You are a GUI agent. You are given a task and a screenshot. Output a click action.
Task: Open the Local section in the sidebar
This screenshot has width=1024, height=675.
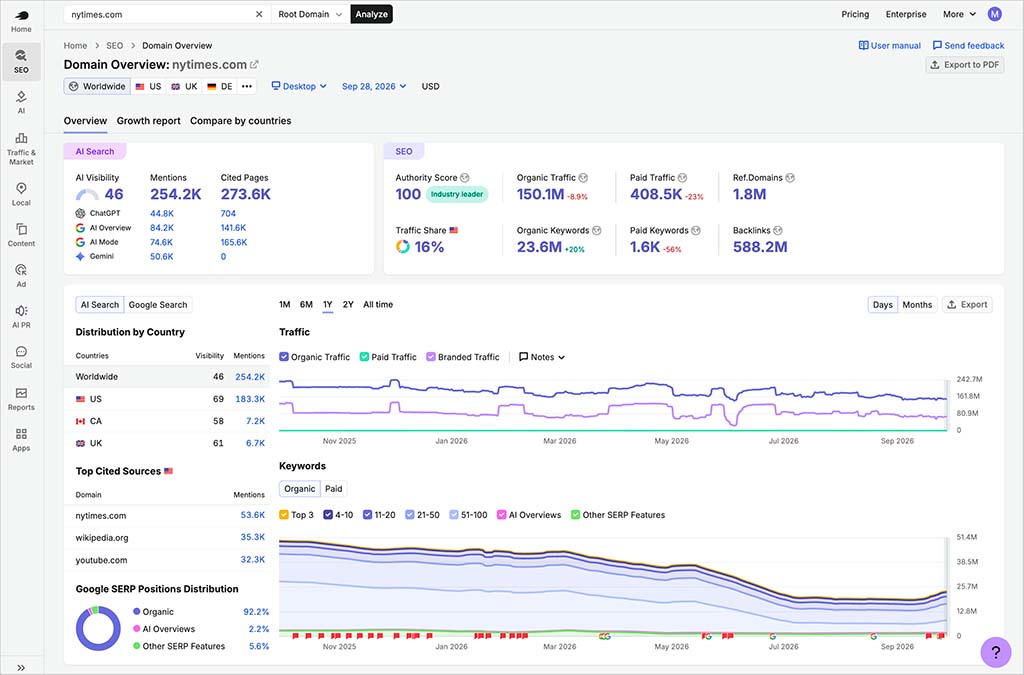click(21, 194)
